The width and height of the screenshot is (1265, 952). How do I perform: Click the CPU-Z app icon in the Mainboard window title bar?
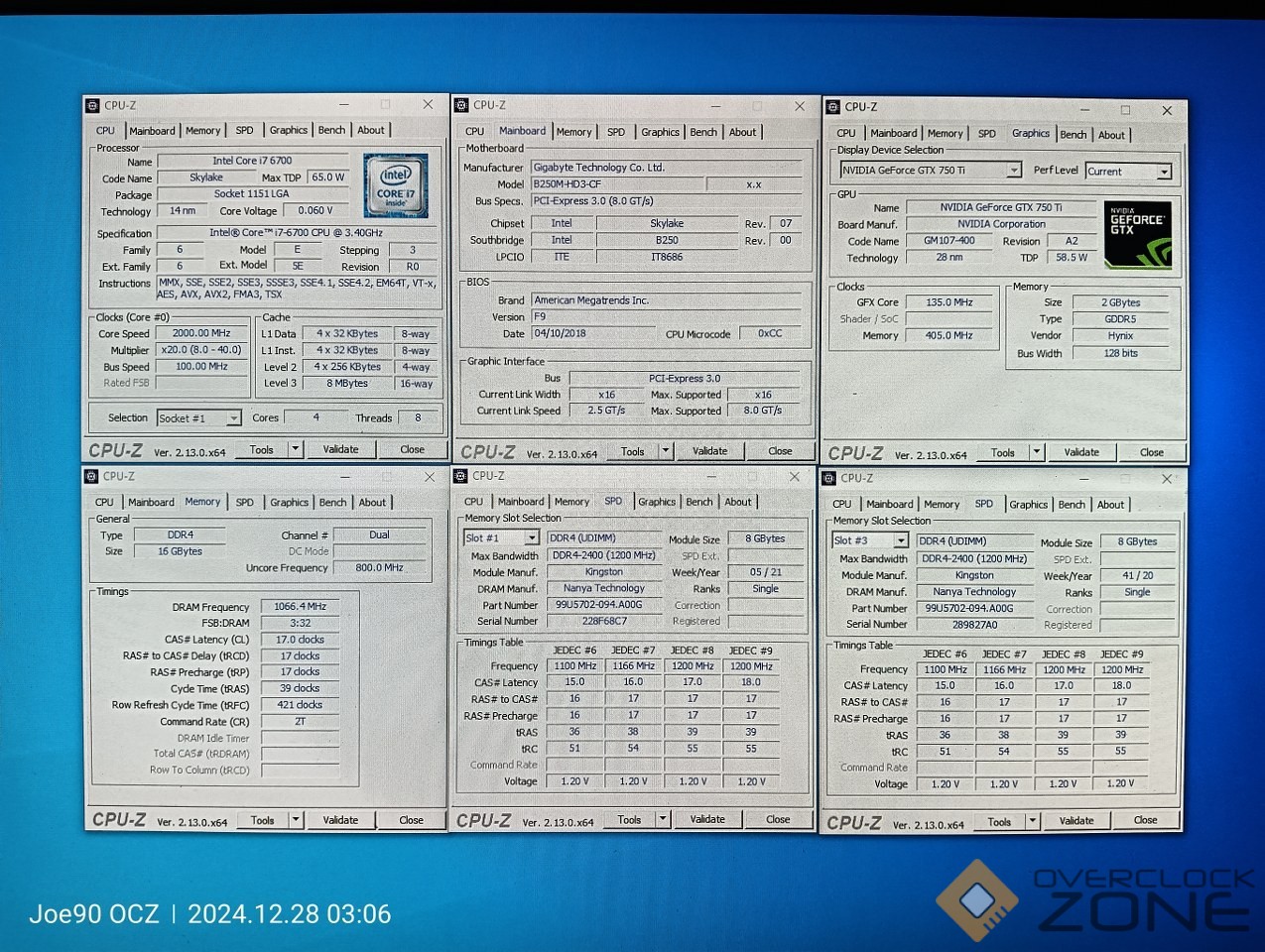point(461,105)
